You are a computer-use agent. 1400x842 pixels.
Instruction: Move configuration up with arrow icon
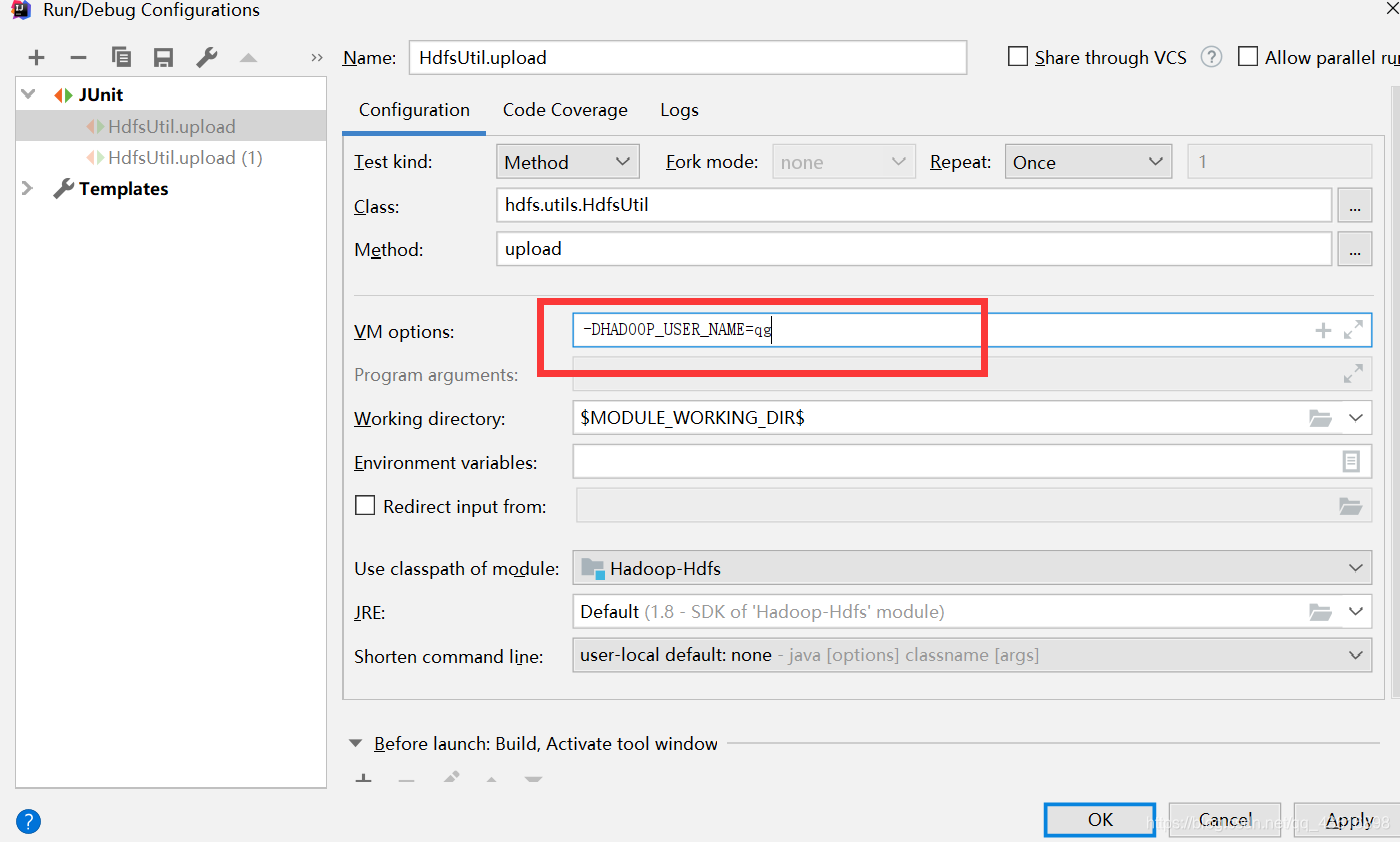[x=248, y=58]
